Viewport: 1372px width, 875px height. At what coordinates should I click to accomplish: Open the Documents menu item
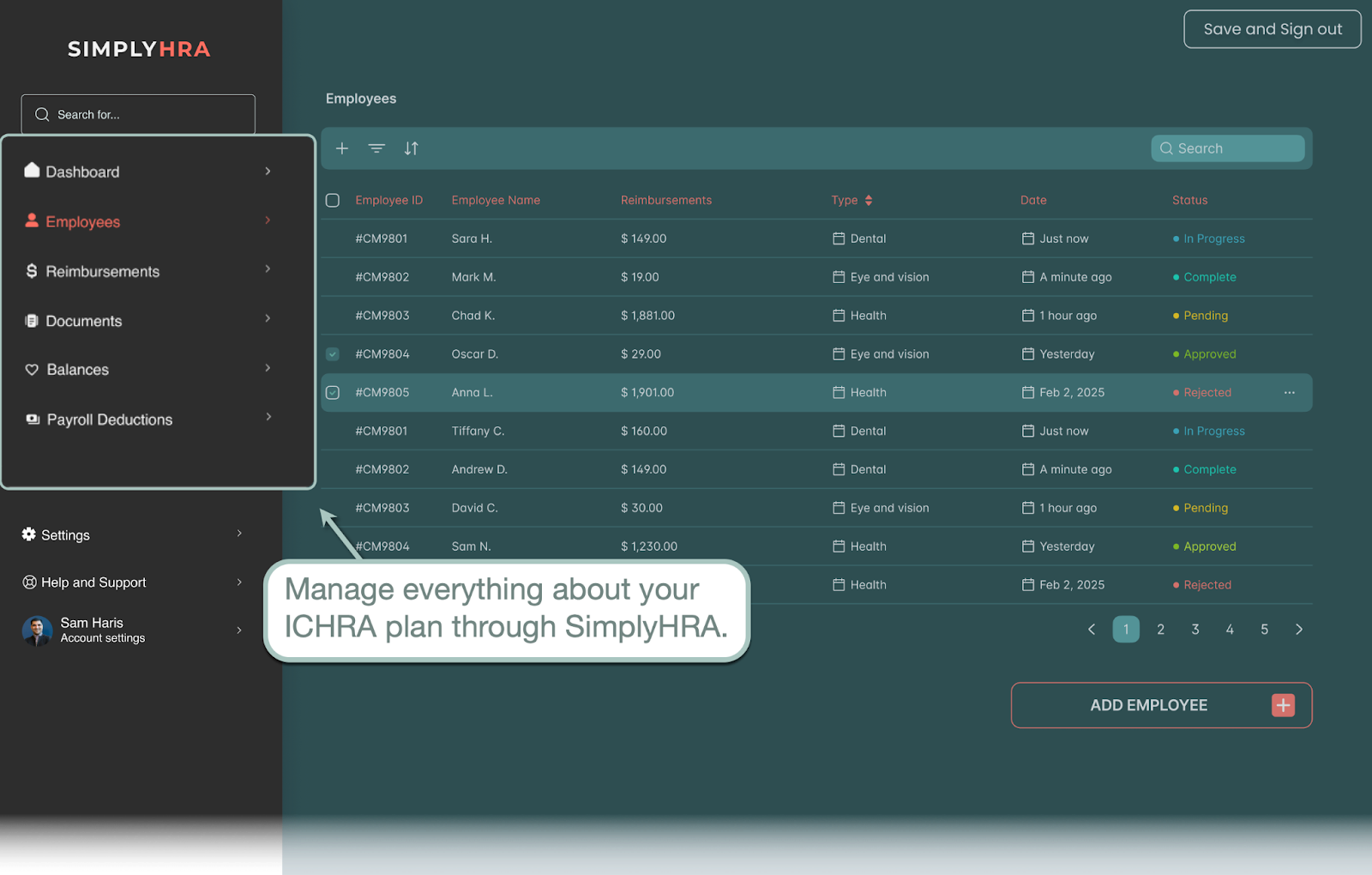[149, 321]
